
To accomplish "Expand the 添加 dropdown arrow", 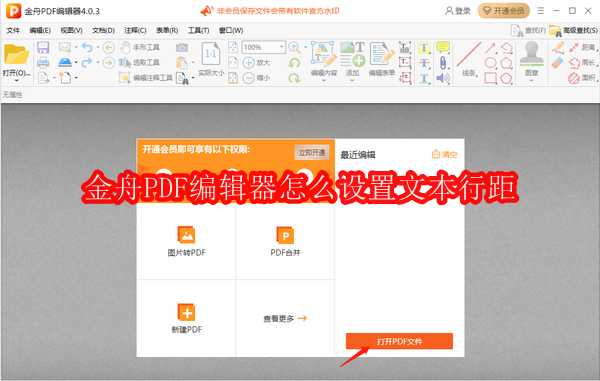I will coord(352,80).
